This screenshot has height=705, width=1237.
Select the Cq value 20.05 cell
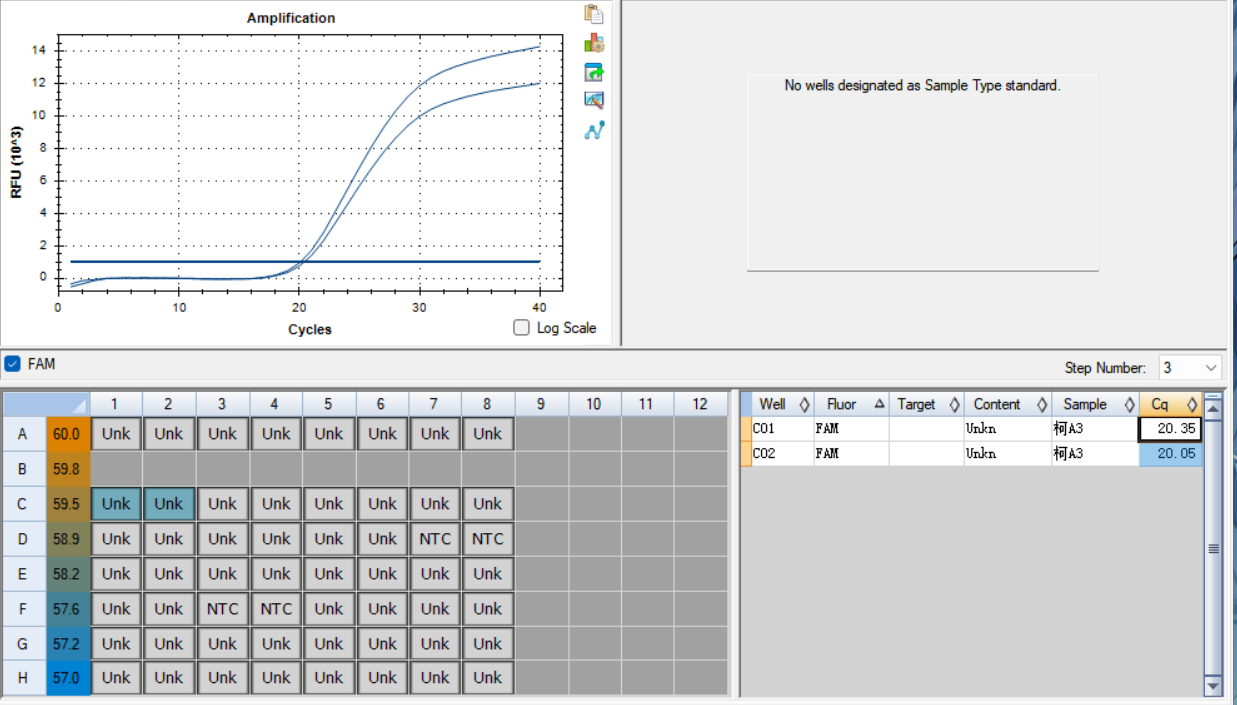coord(1171,454)
